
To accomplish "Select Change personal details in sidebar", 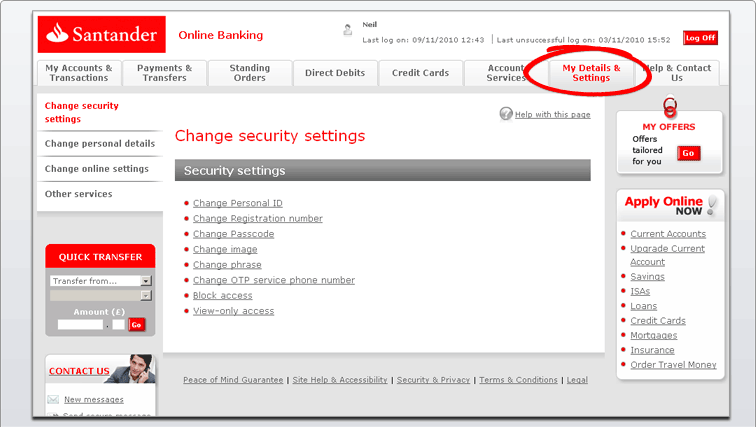I will 100,144.
